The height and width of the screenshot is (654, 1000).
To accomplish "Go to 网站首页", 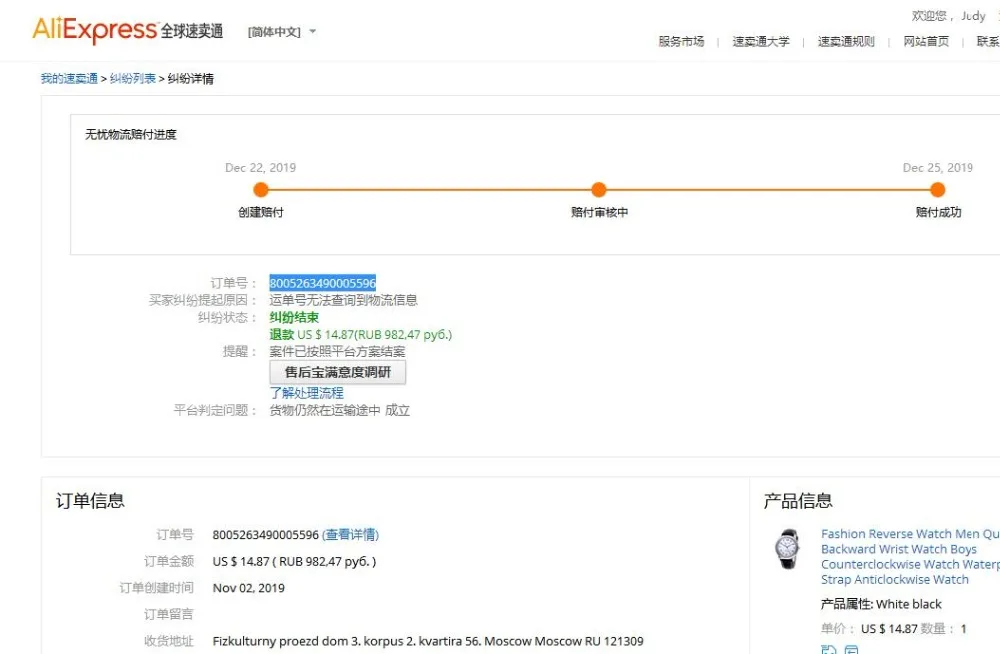I will [x=926, y=41].
